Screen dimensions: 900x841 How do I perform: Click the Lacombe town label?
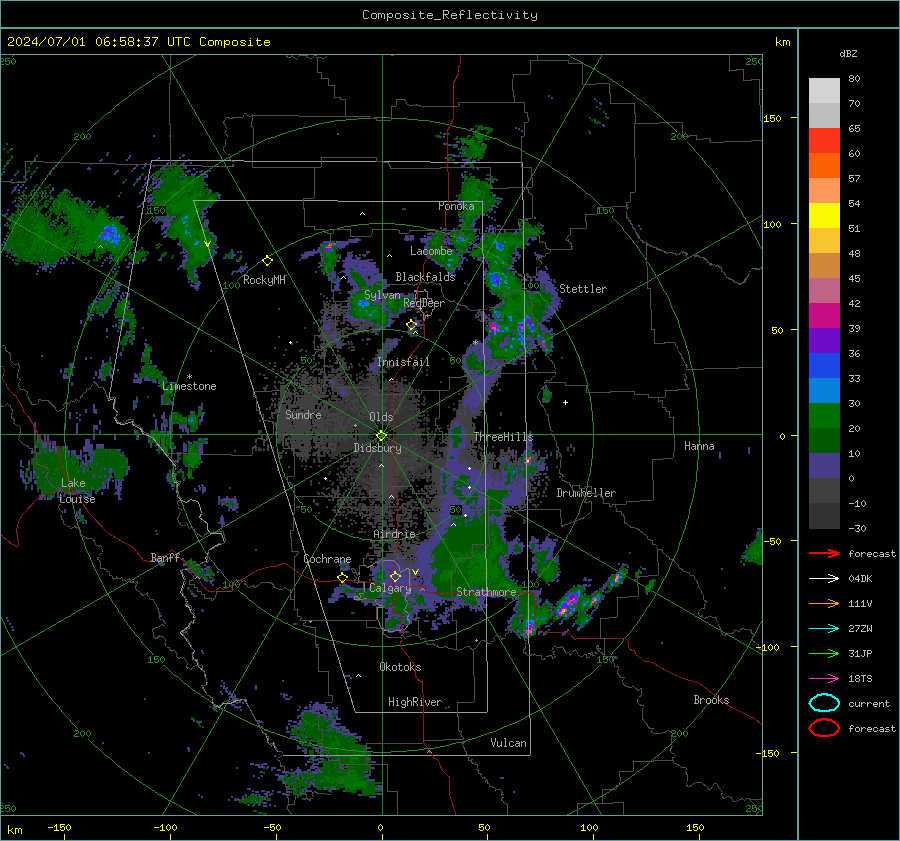tap(431, 251)
